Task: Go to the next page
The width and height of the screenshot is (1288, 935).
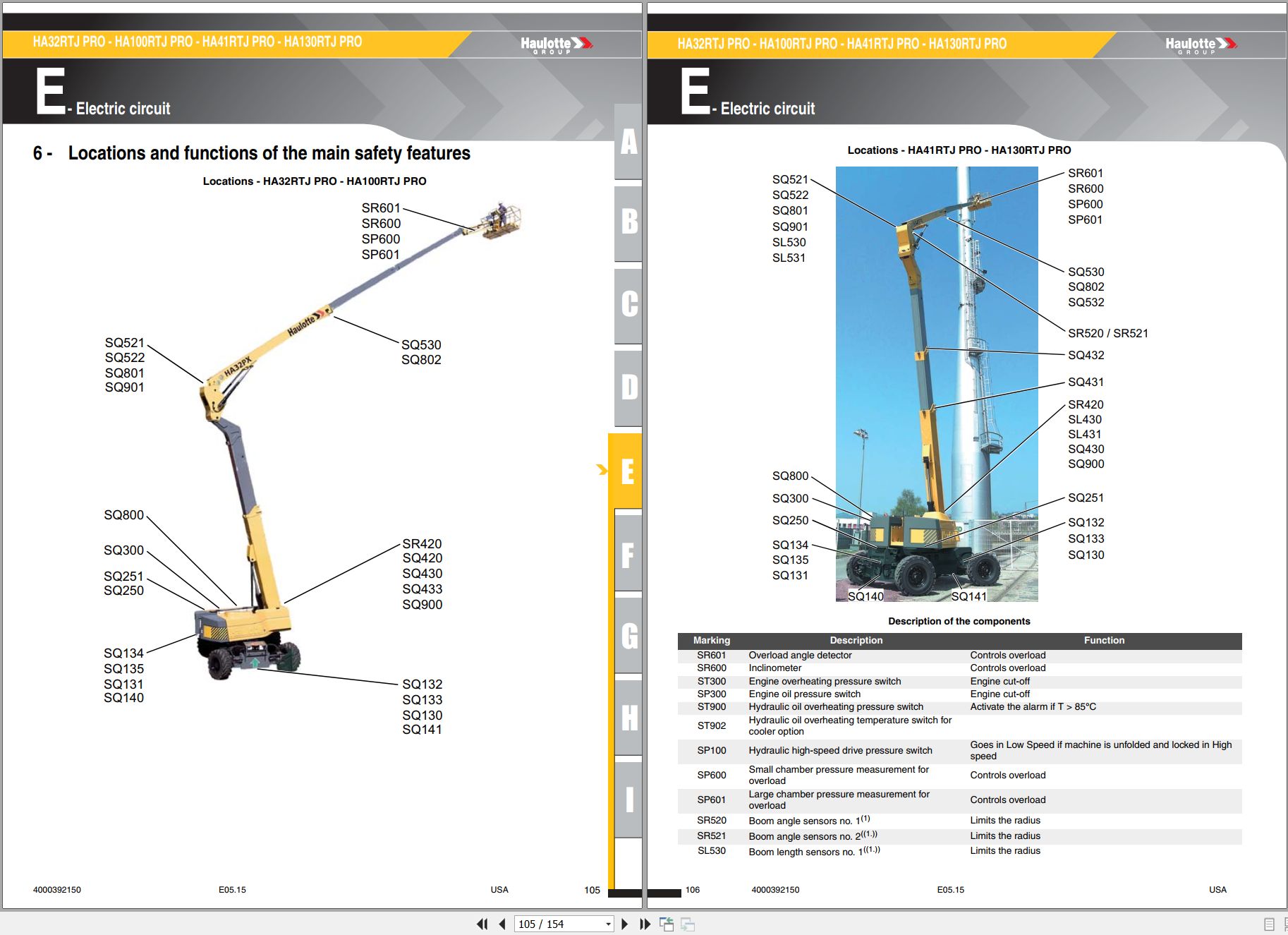Action: coord(624,924)
